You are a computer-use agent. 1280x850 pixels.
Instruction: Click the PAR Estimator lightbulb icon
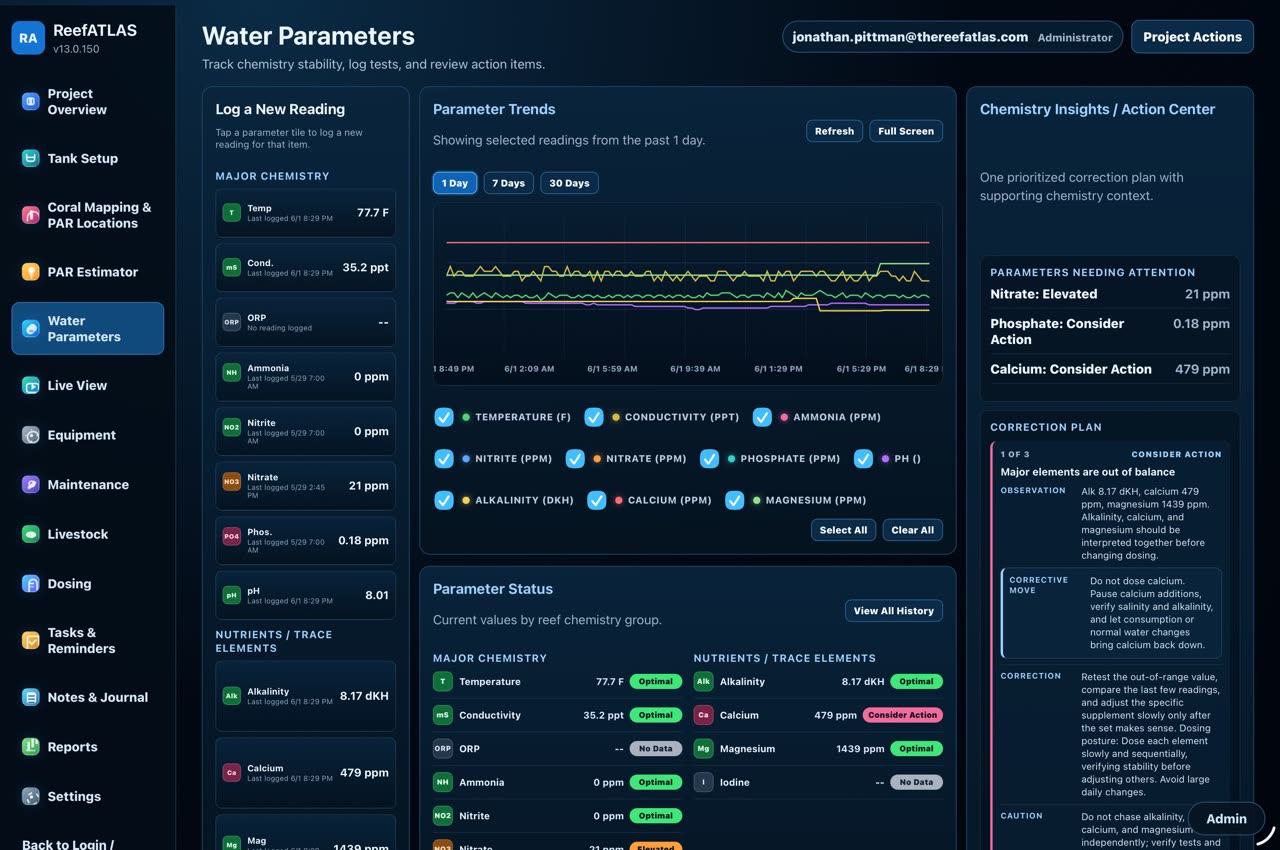30,272
